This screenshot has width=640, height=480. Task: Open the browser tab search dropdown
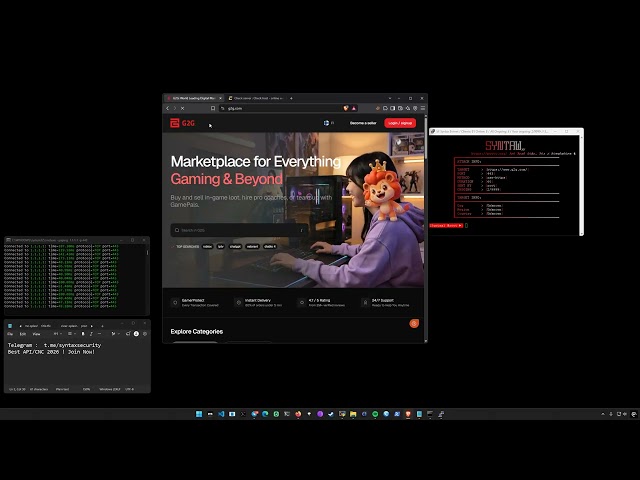pos(390,98)
